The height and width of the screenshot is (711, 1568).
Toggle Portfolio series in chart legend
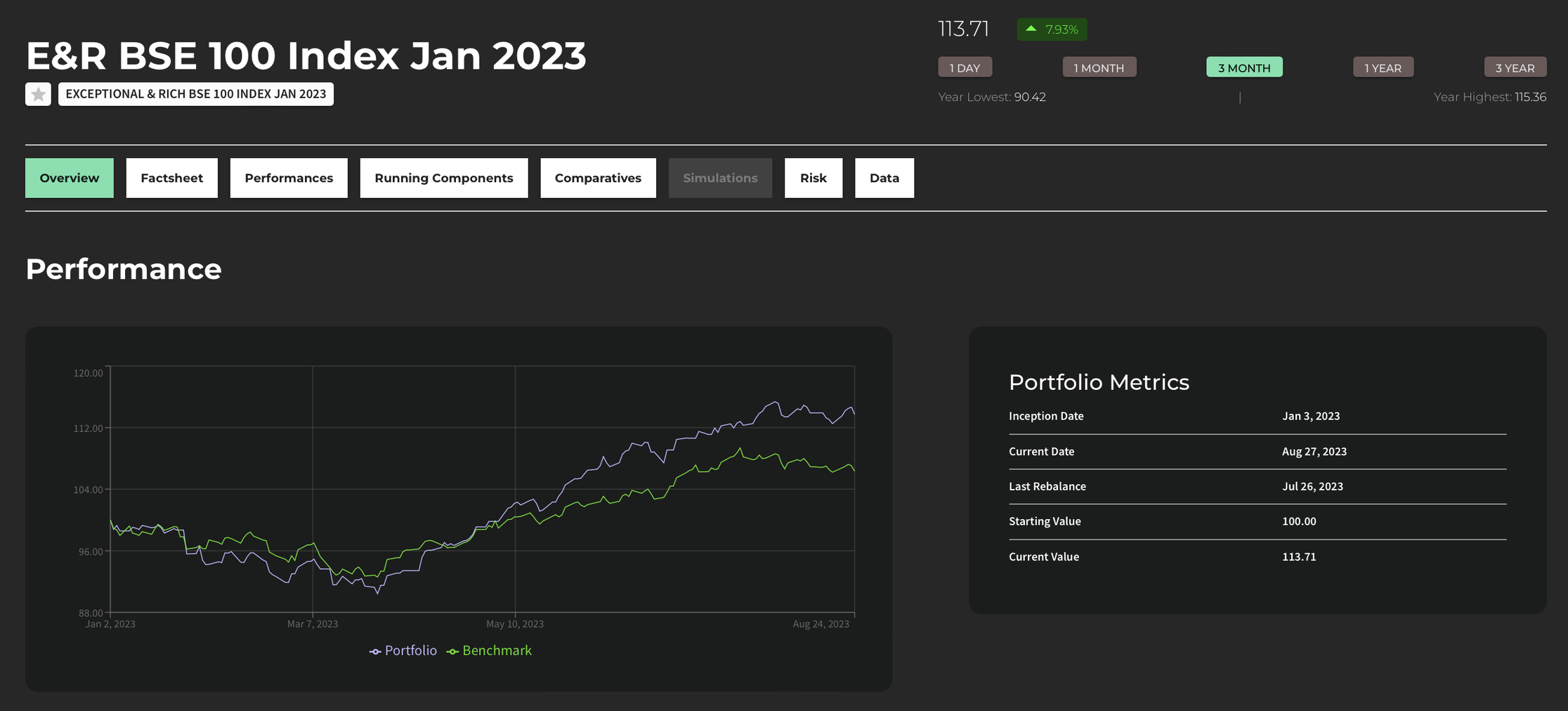coord(403,651)
